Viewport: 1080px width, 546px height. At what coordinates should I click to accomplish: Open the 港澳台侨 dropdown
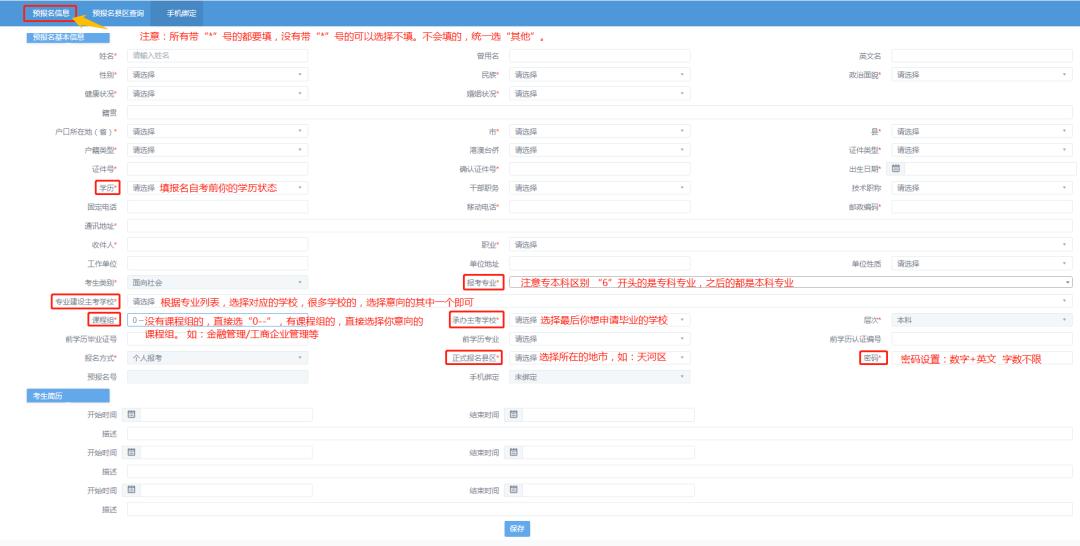[x=599, y=150]
